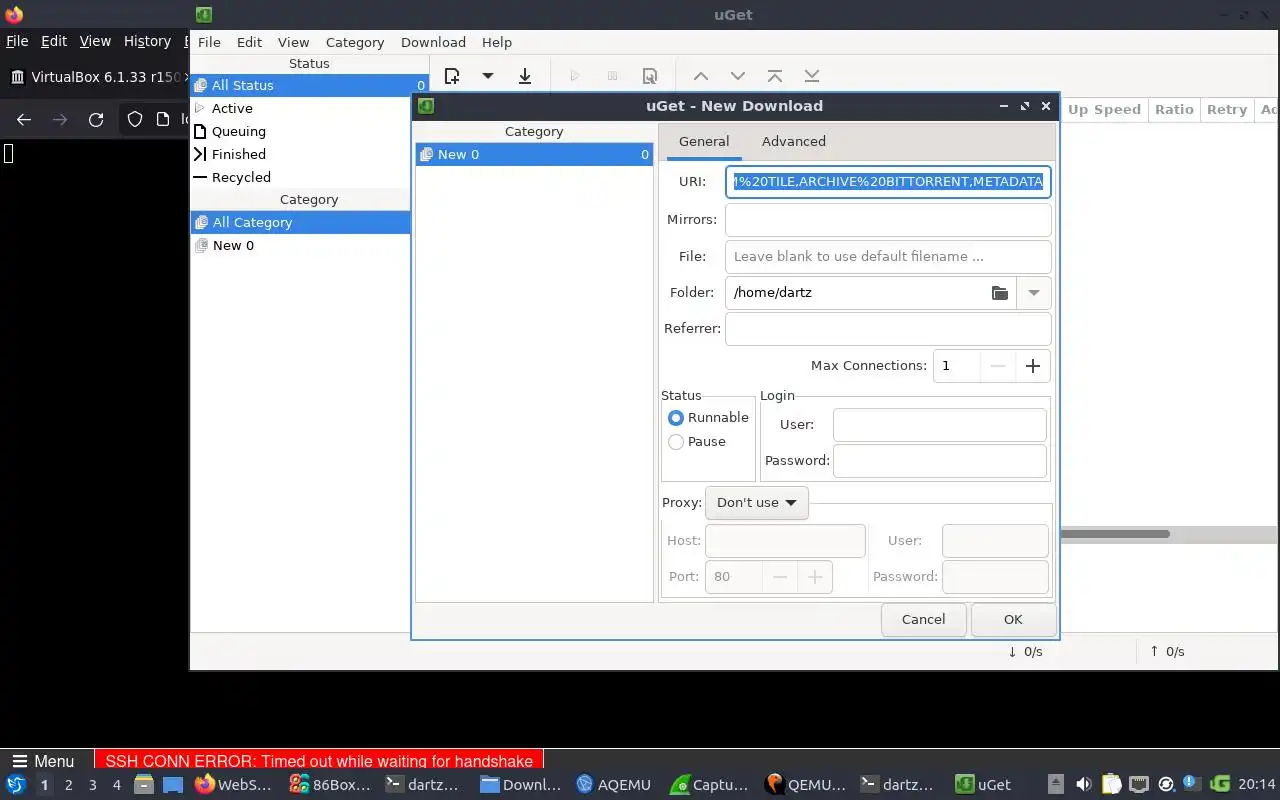The width and height of the screenshot is (1280, 800).
Task: Click the Move Up arrow icon
Action: click(x=701, y=76)
